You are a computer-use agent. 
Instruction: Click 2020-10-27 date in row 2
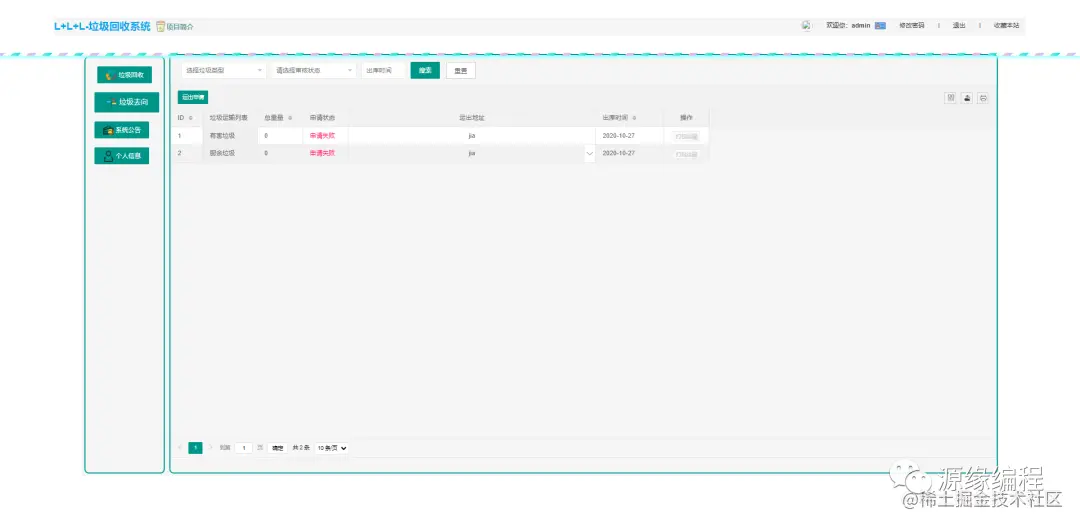pyautogui.click(x=619, y=153)
